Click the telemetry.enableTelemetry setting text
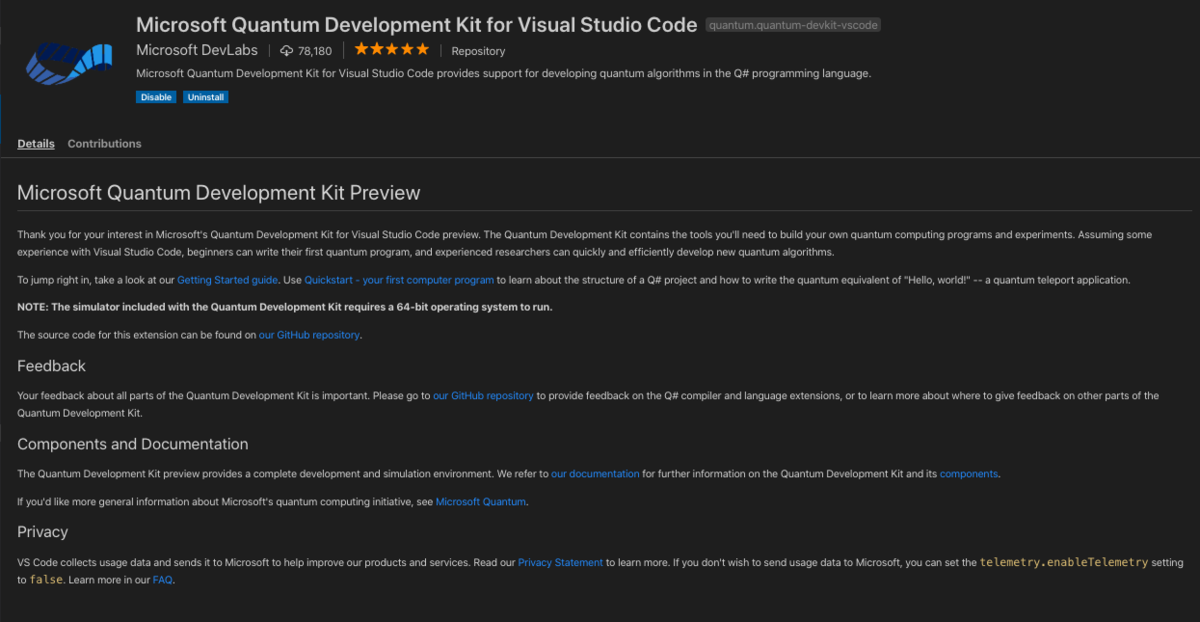The image size is (1200, 622). [1064, 563]
